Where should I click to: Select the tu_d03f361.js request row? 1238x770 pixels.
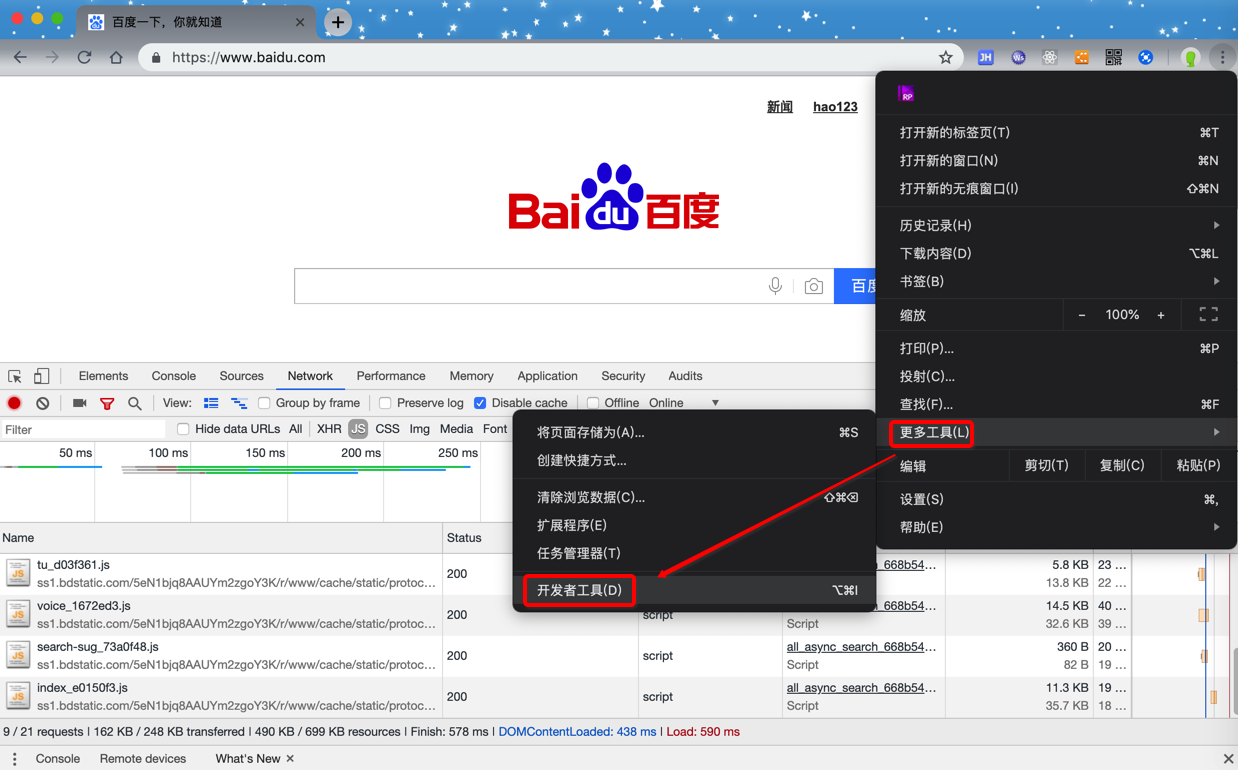[x=220, y=574]
